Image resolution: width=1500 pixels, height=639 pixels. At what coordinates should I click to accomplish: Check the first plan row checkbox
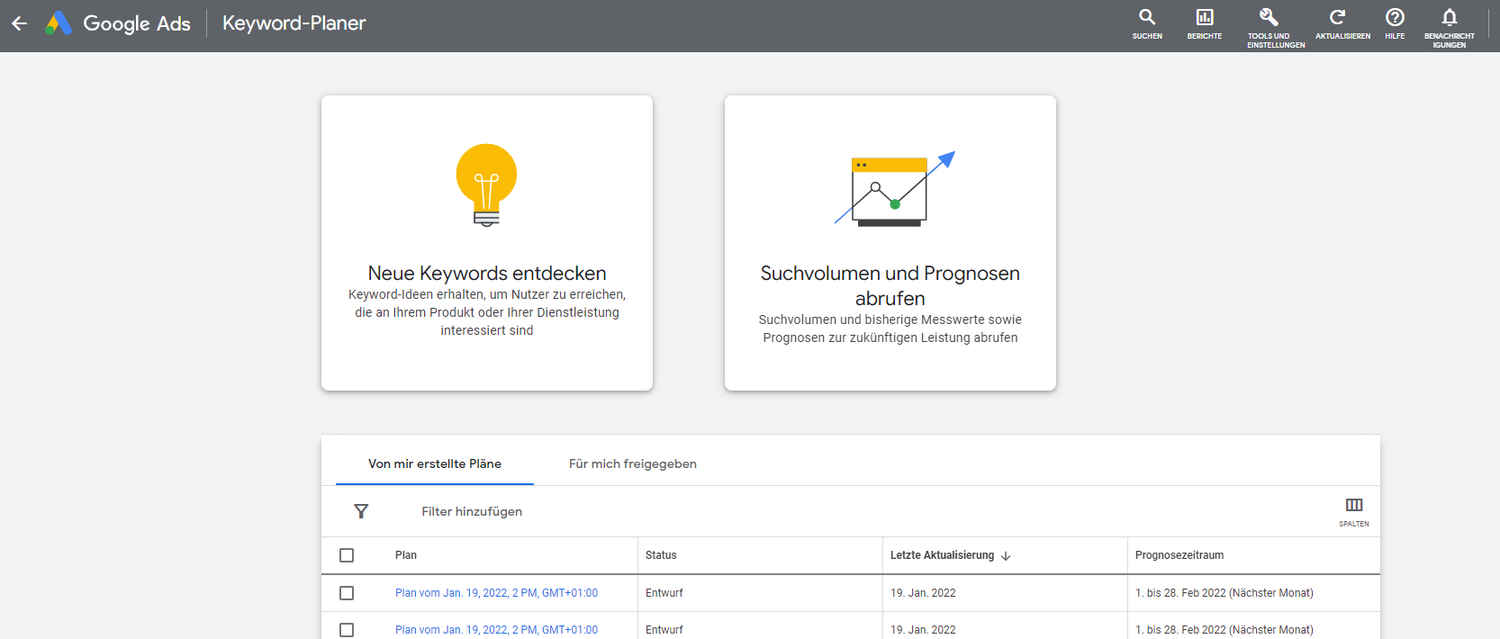[x=347, y=593]
